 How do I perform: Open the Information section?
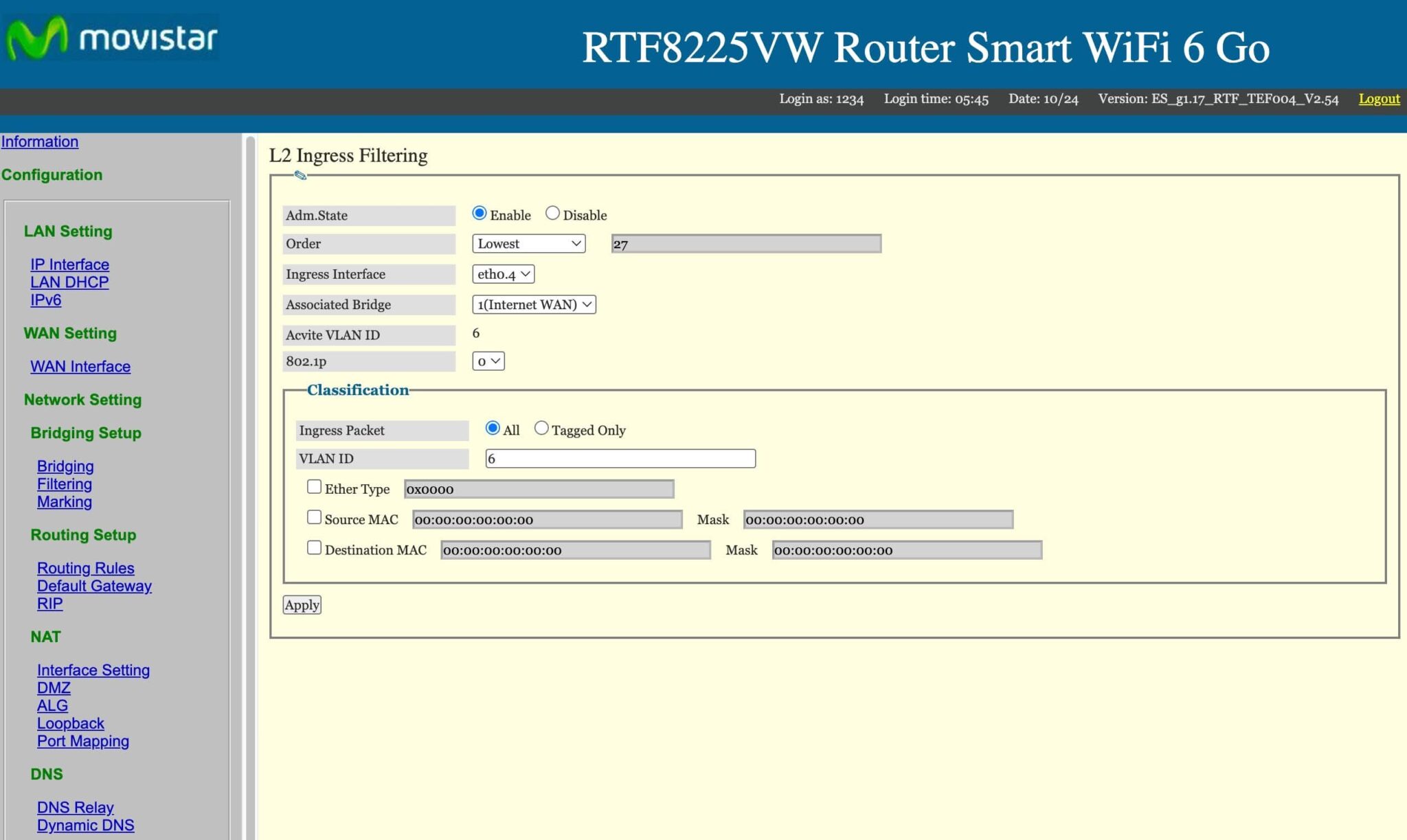[x=39, y=141]
